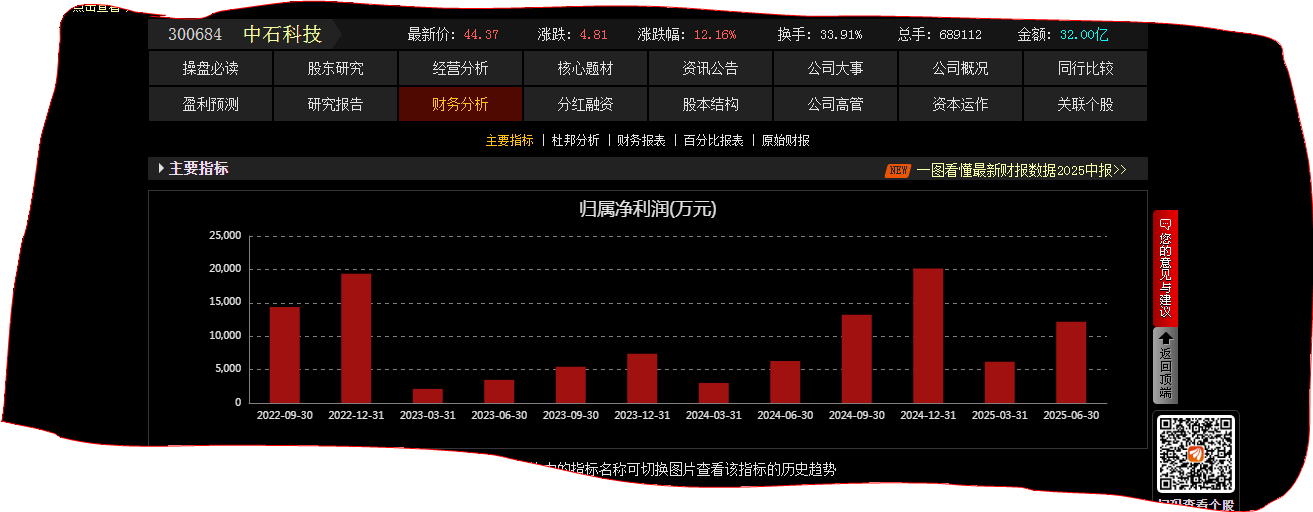
Task: Click latest price value 44.37
Action: [481, 35]
